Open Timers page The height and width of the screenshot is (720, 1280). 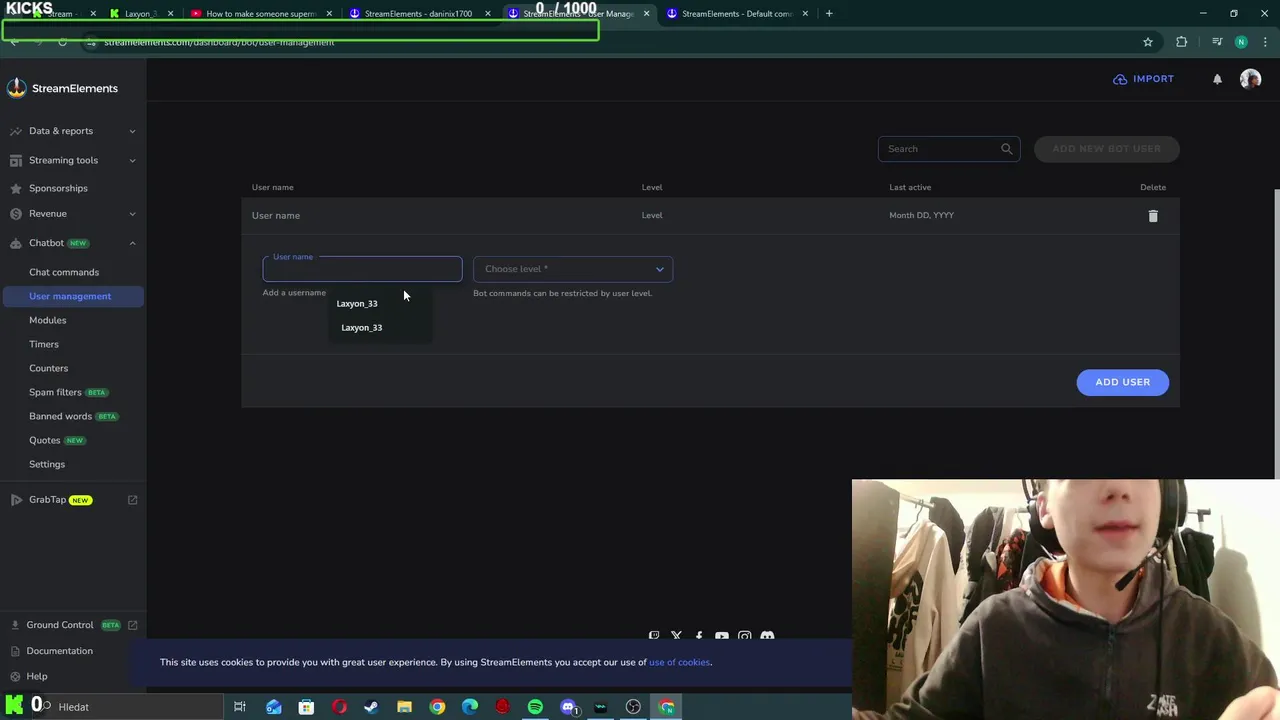click(44, 344)
